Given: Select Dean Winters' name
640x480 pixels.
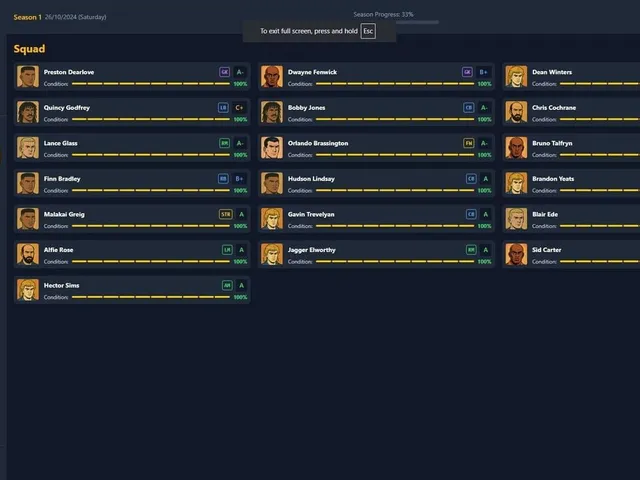Looking at the screenshot, I should 552,72.
